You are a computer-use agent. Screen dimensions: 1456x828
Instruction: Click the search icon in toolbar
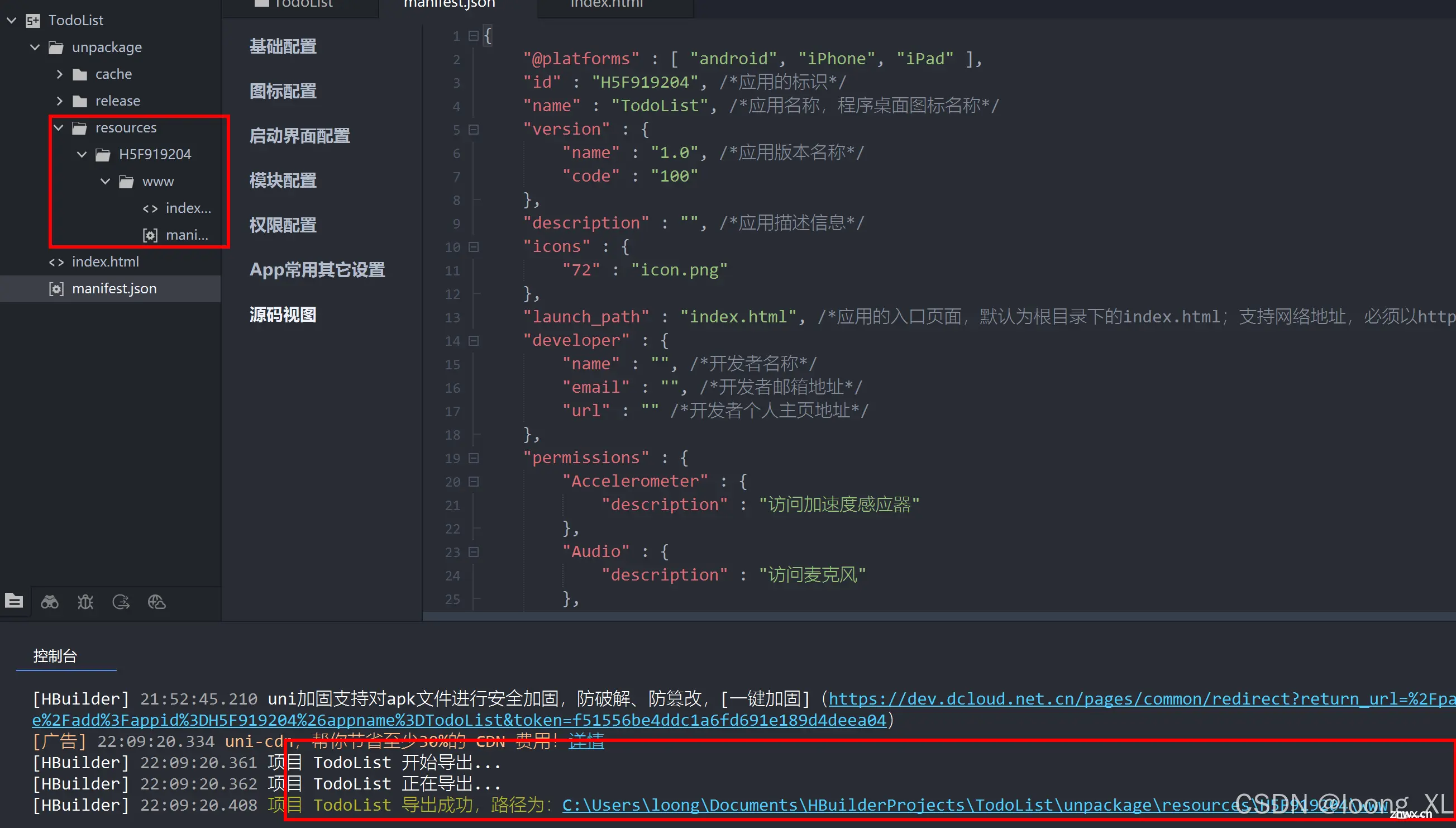50,600
